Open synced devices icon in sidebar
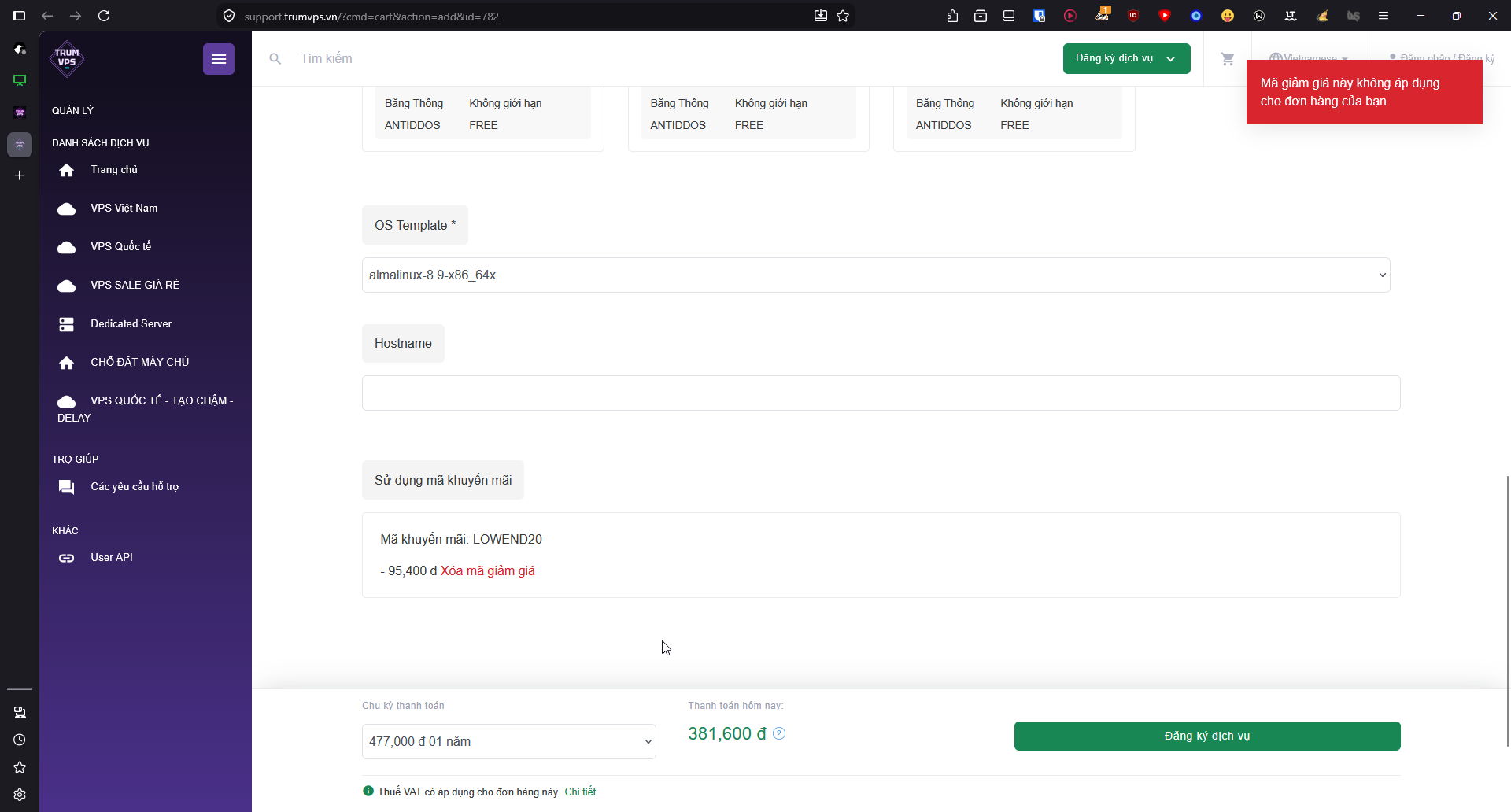Screen dimensions: 1511x812 click(20, 712)
